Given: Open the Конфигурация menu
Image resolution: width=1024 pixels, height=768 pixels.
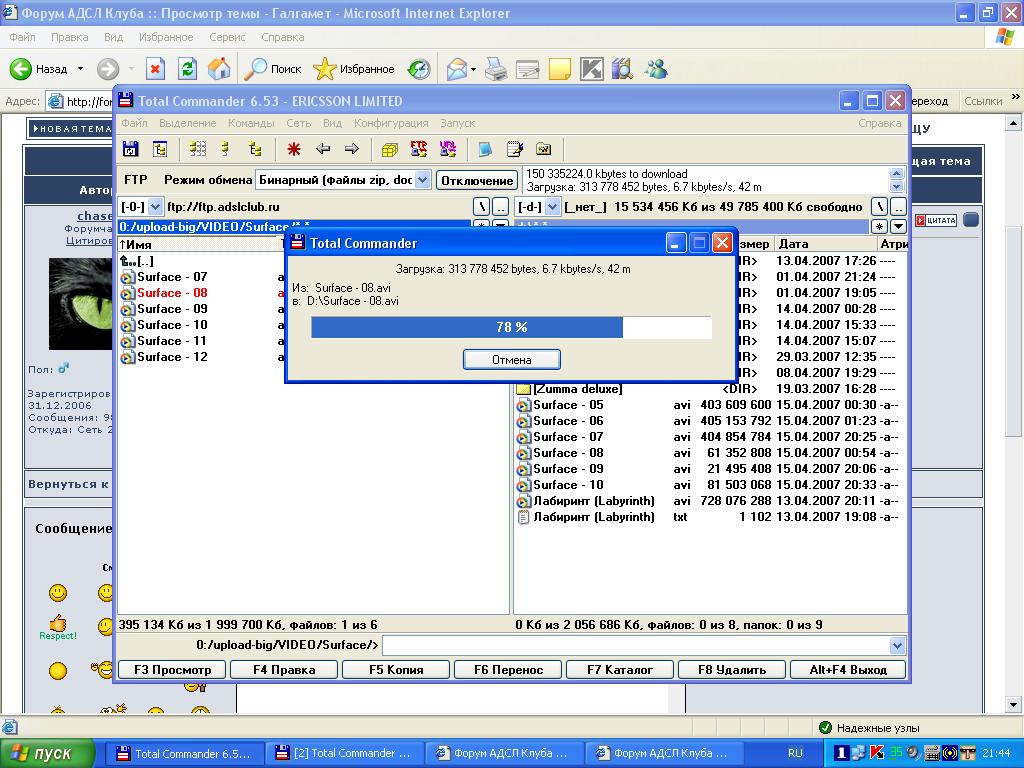Looking at the screenshot, I should [391, 123].
